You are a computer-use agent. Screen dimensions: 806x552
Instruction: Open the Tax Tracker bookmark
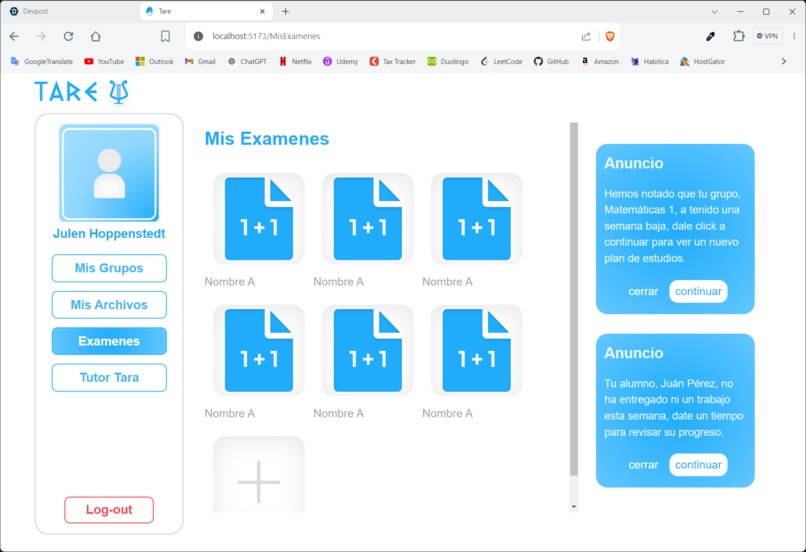tap(393, 62)
